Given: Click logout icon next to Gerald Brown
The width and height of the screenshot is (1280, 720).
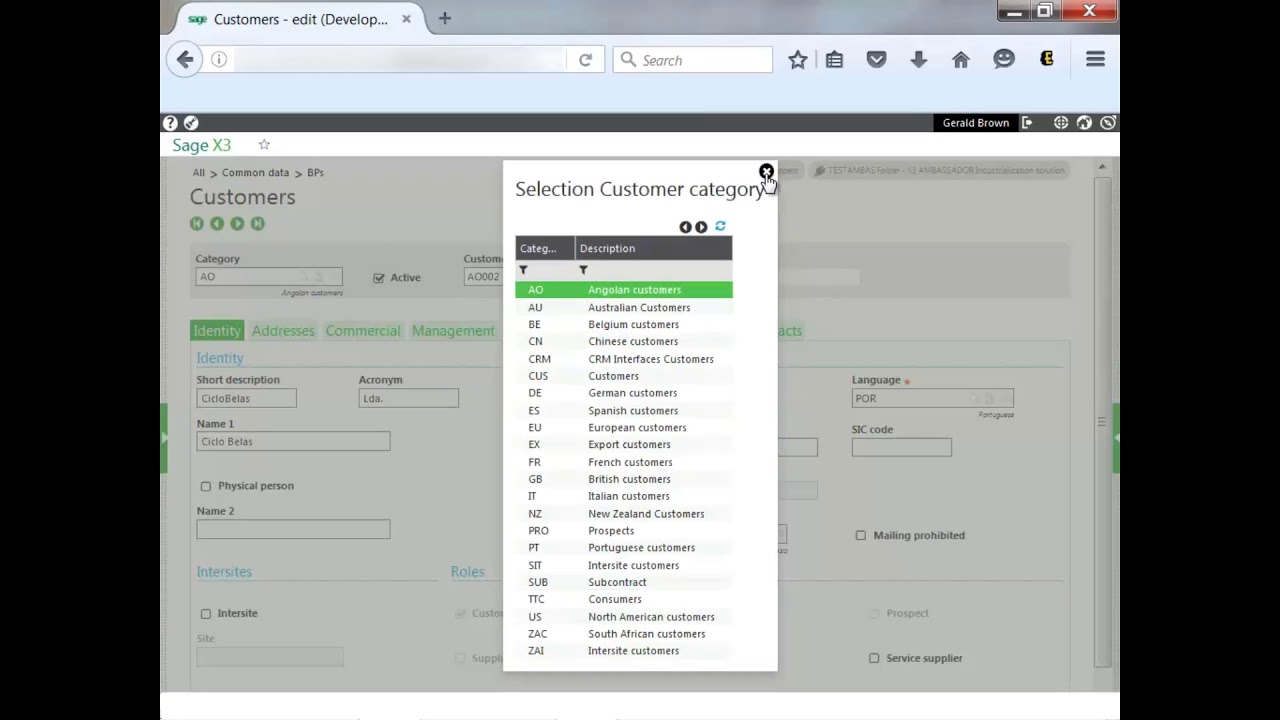Looking at the screenshot, I should (x=1027, y=123).
